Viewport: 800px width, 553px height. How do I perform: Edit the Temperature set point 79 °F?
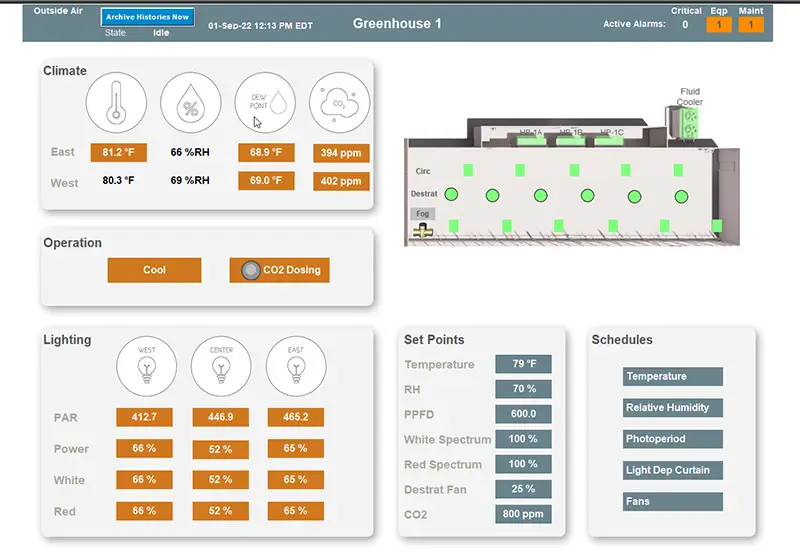(x=523, y=364)
